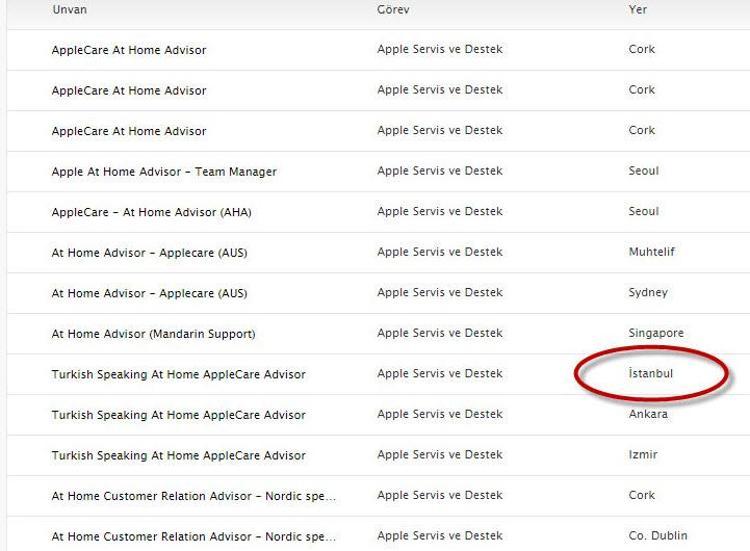The height and width of the screenshot is (551, 750).
Task: Open At Home Advisor (Mandarin Support) listing
Action: pos(153,334)
